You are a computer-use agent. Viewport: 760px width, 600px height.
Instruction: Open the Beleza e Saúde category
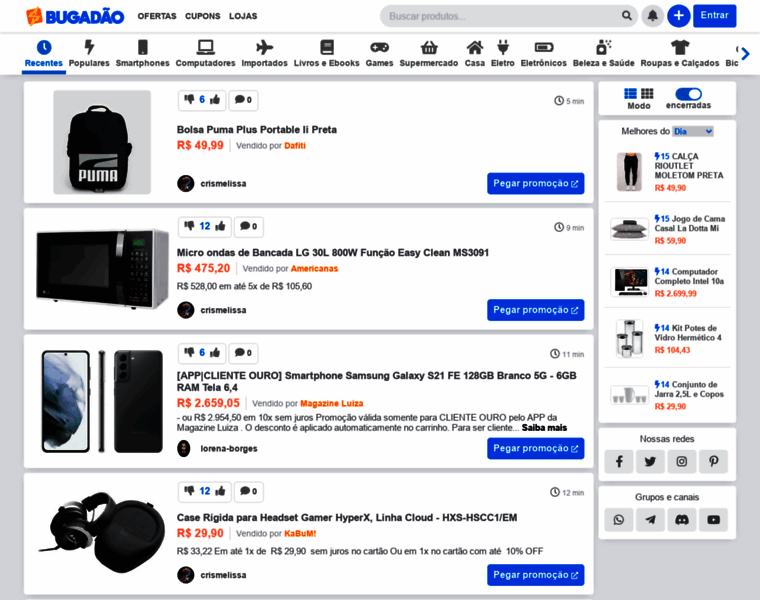tap(603, 54)
